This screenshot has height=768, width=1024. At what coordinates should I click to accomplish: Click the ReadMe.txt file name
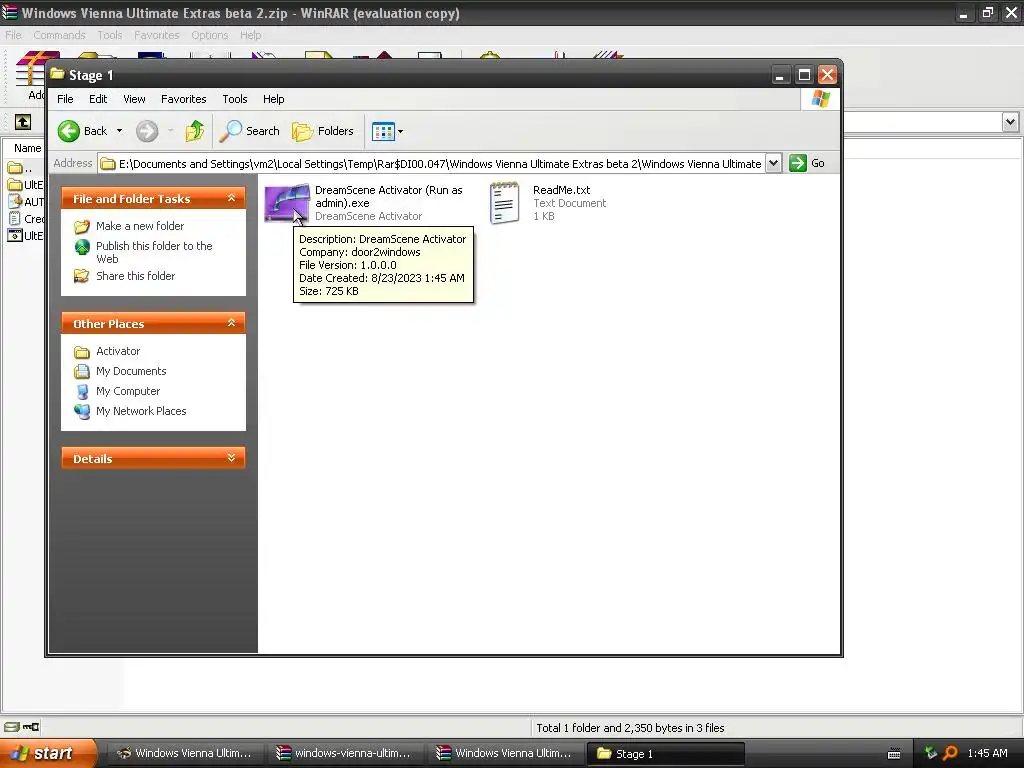pyautogui.click(x=562, y=190)
